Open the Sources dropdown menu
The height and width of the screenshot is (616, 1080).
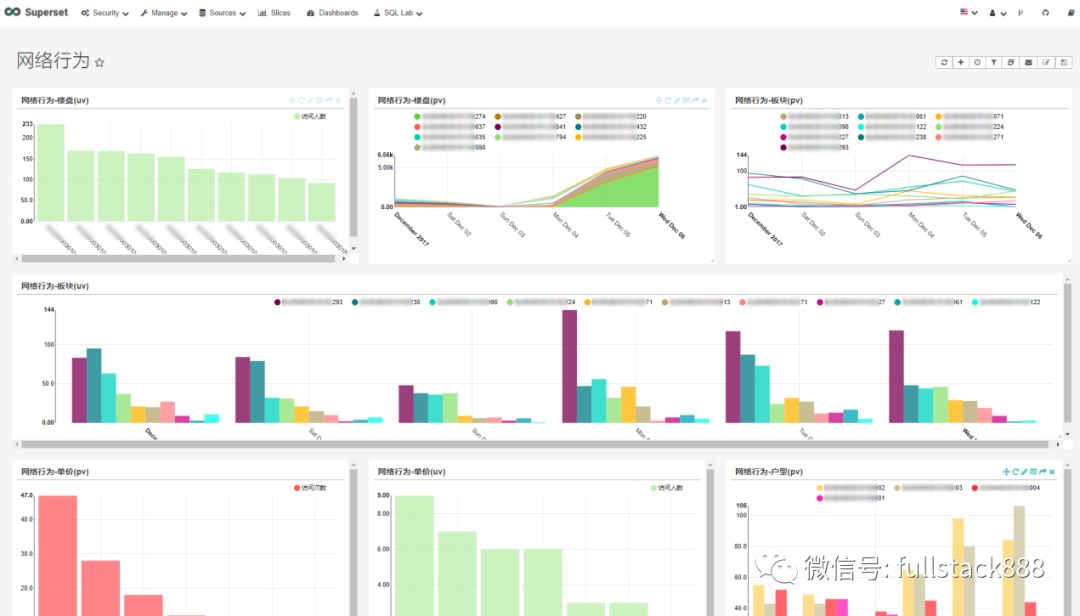coord(222,12)
